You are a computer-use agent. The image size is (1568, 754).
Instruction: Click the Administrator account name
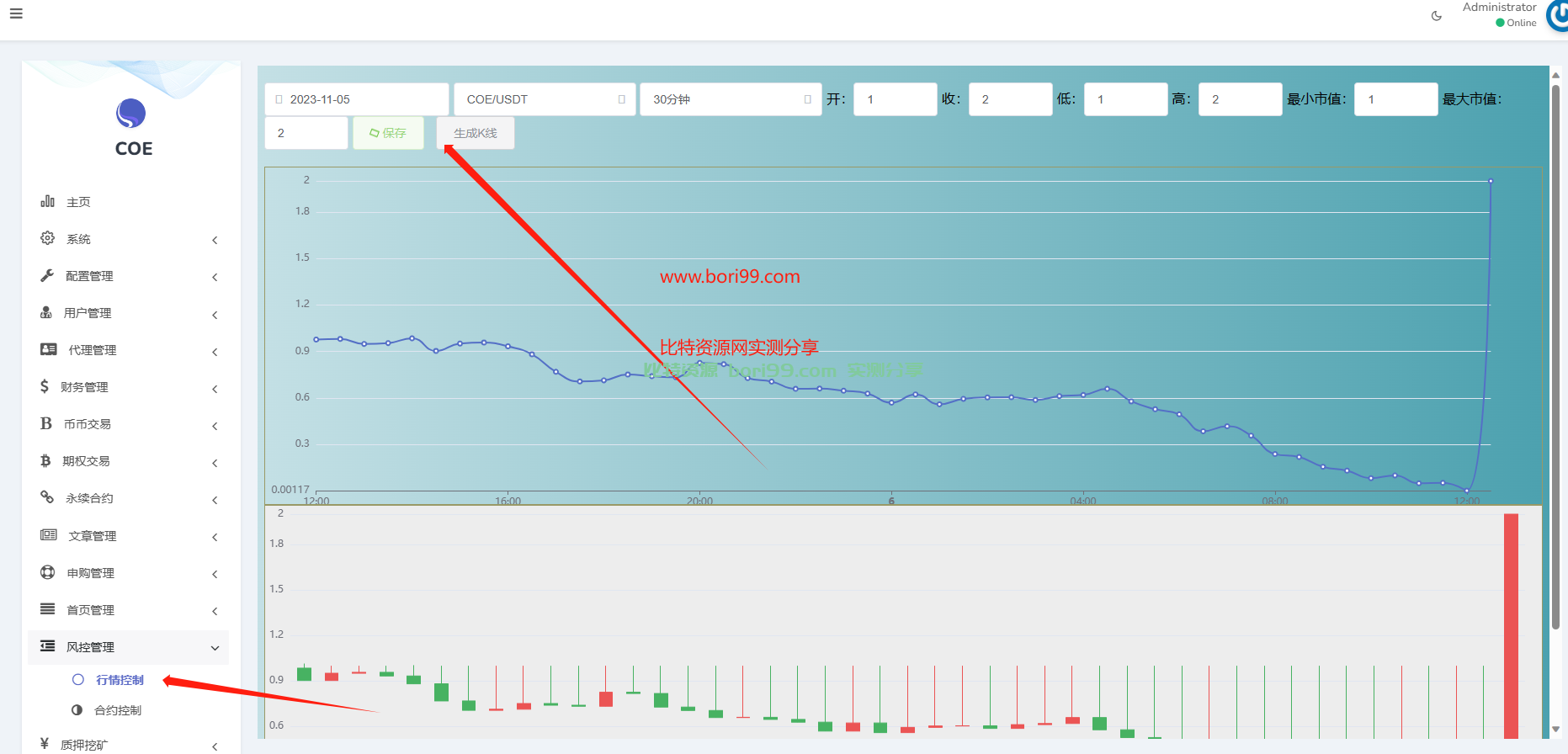click(1500, 7)
